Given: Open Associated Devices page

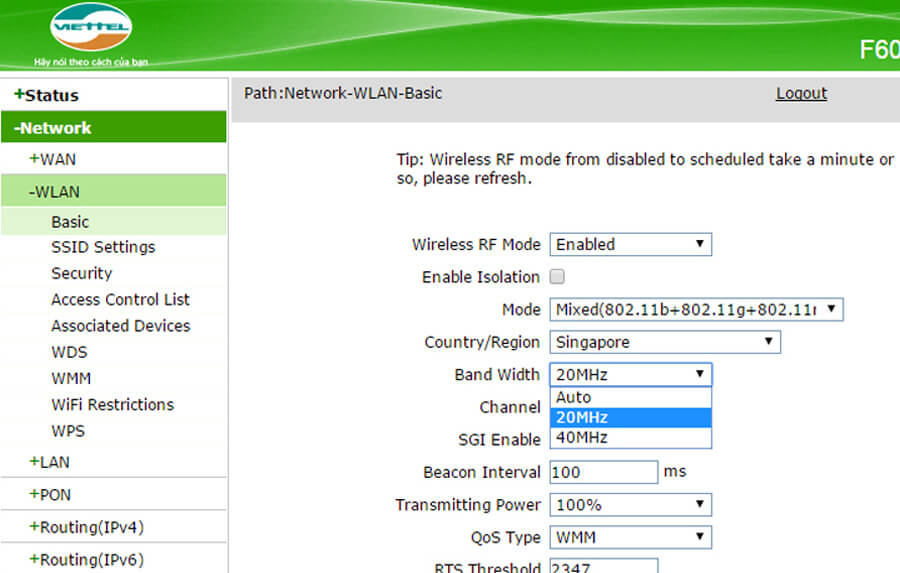Looking at the screenshot, I should (120, 326).
